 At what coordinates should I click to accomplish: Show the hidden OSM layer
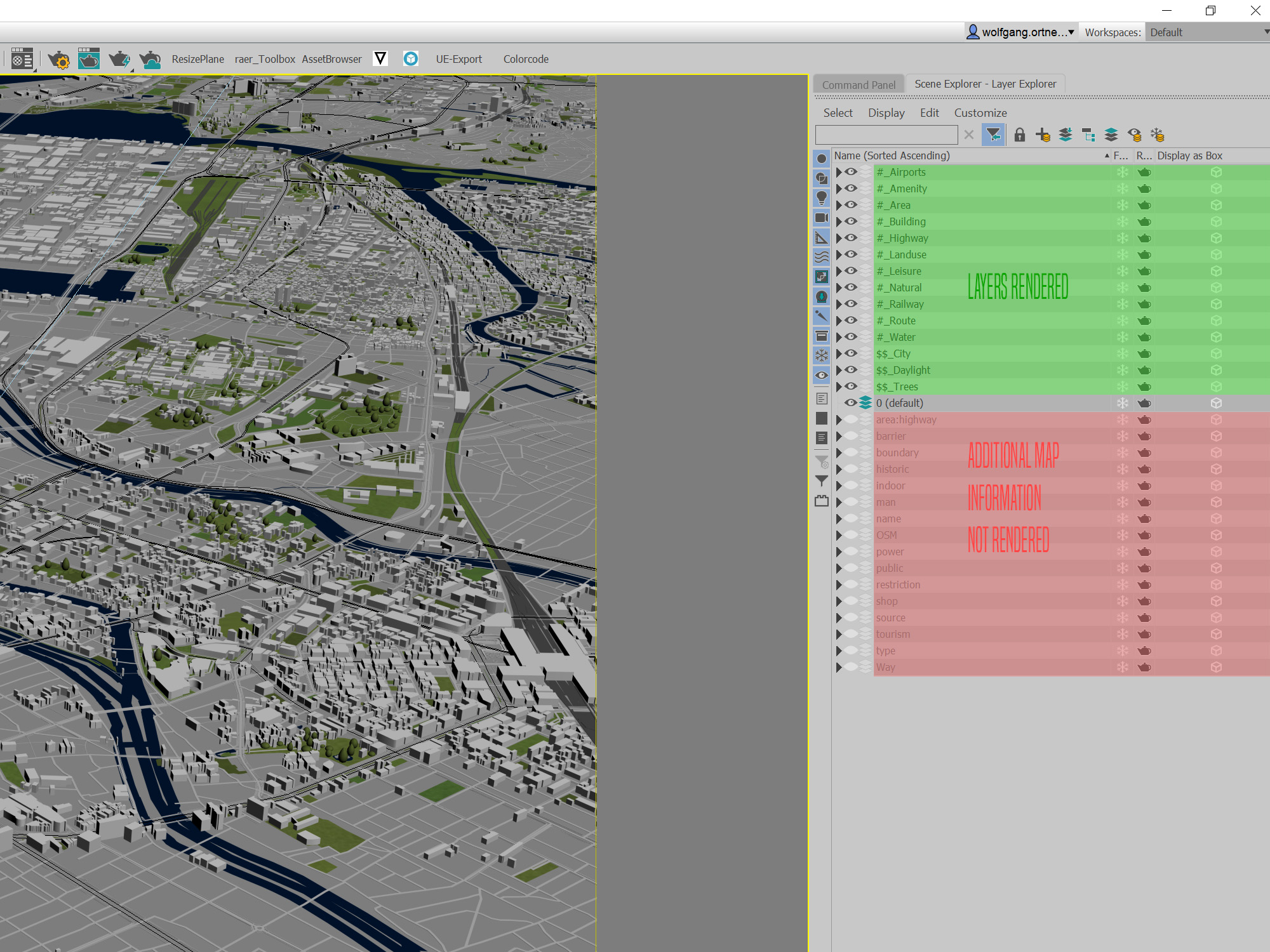[851, 535]
